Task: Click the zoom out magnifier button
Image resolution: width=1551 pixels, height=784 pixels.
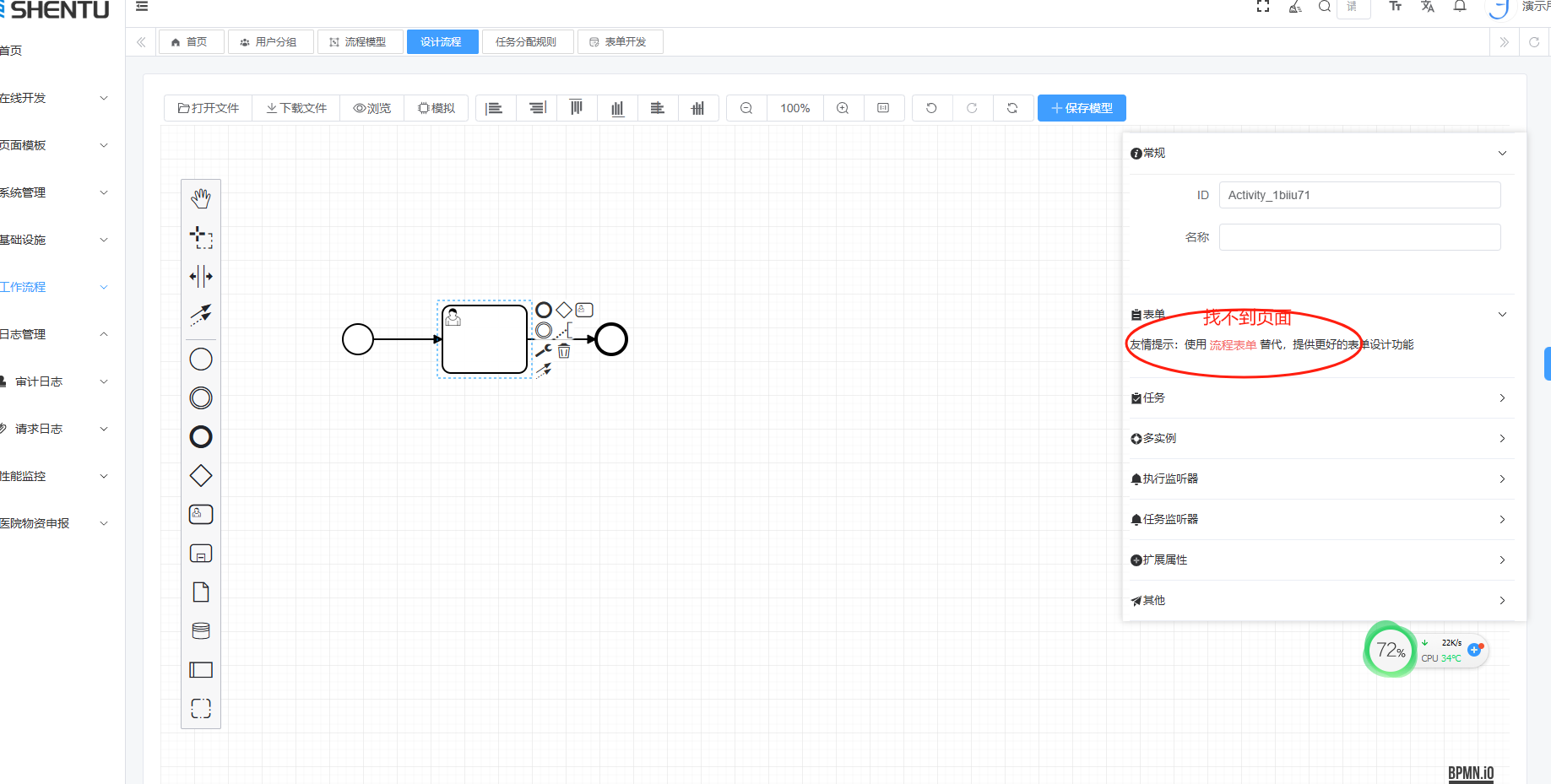Action: (746, 108)
